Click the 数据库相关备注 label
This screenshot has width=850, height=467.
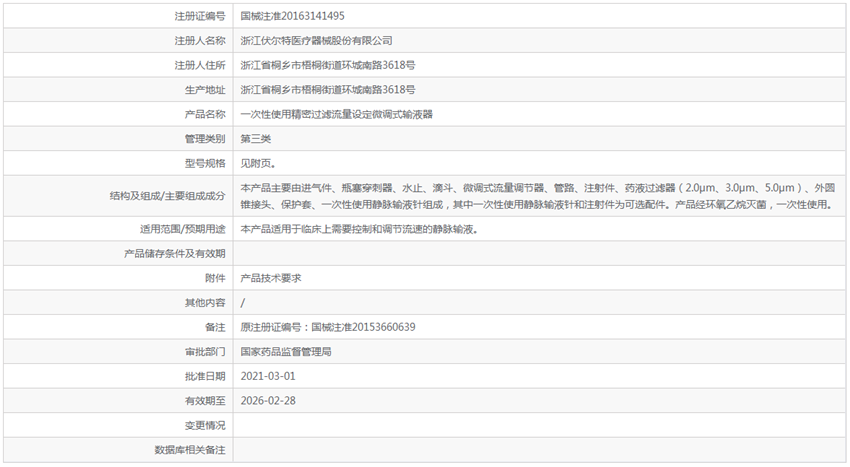[x=190, y=450]
